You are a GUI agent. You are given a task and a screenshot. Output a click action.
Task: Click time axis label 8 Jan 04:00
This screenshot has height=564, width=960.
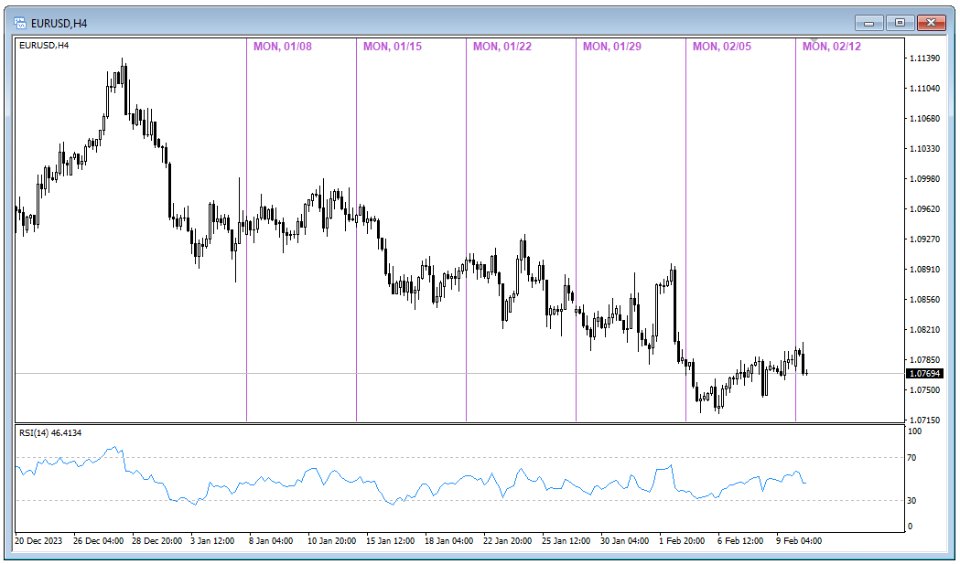[271, 541]
